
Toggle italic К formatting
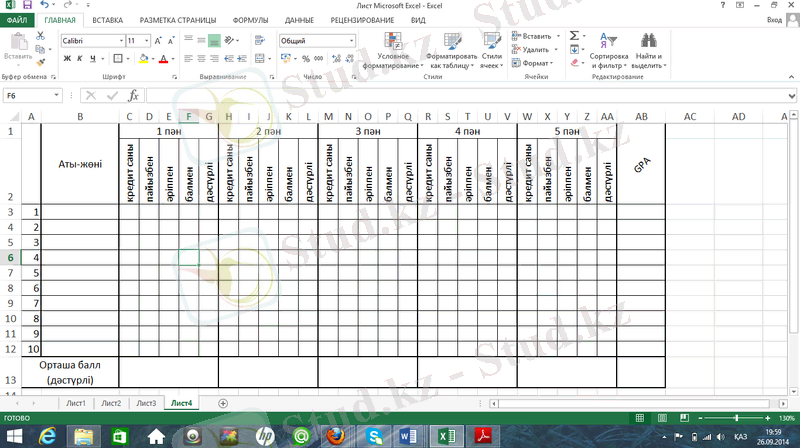click(79, 59)
